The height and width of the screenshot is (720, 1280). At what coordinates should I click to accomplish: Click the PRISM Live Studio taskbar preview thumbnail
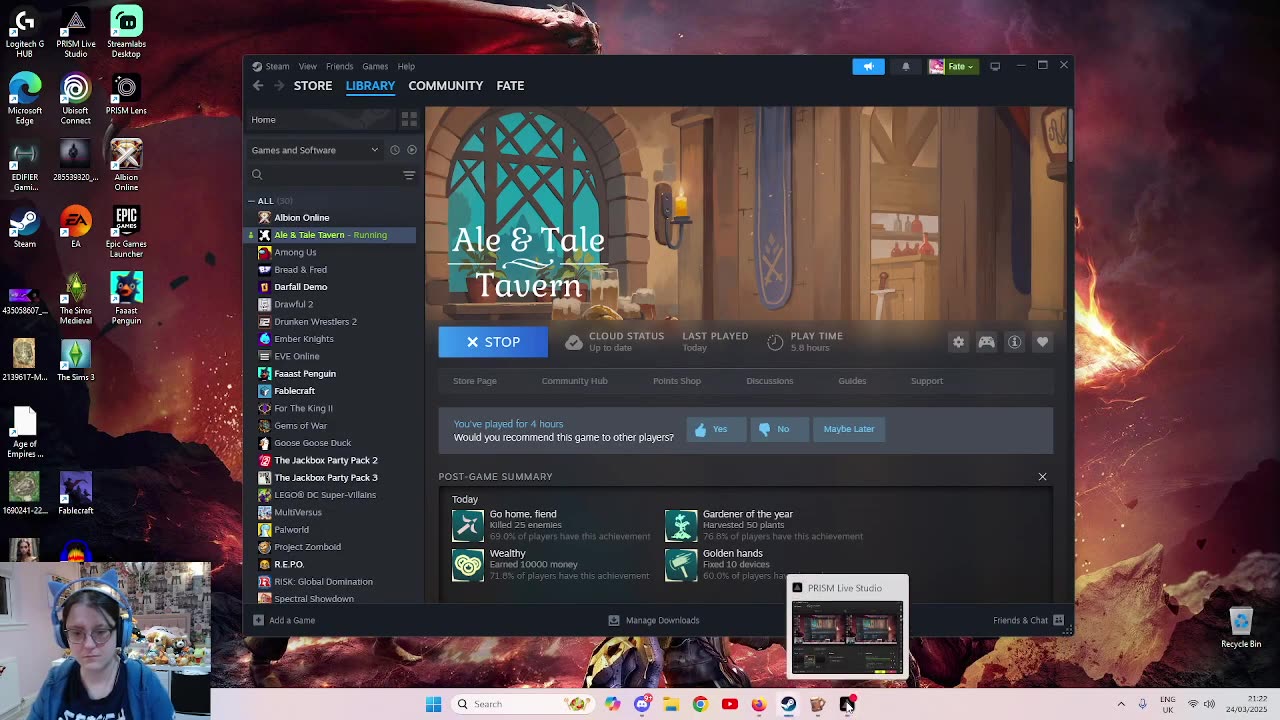(x=847, y=639)
